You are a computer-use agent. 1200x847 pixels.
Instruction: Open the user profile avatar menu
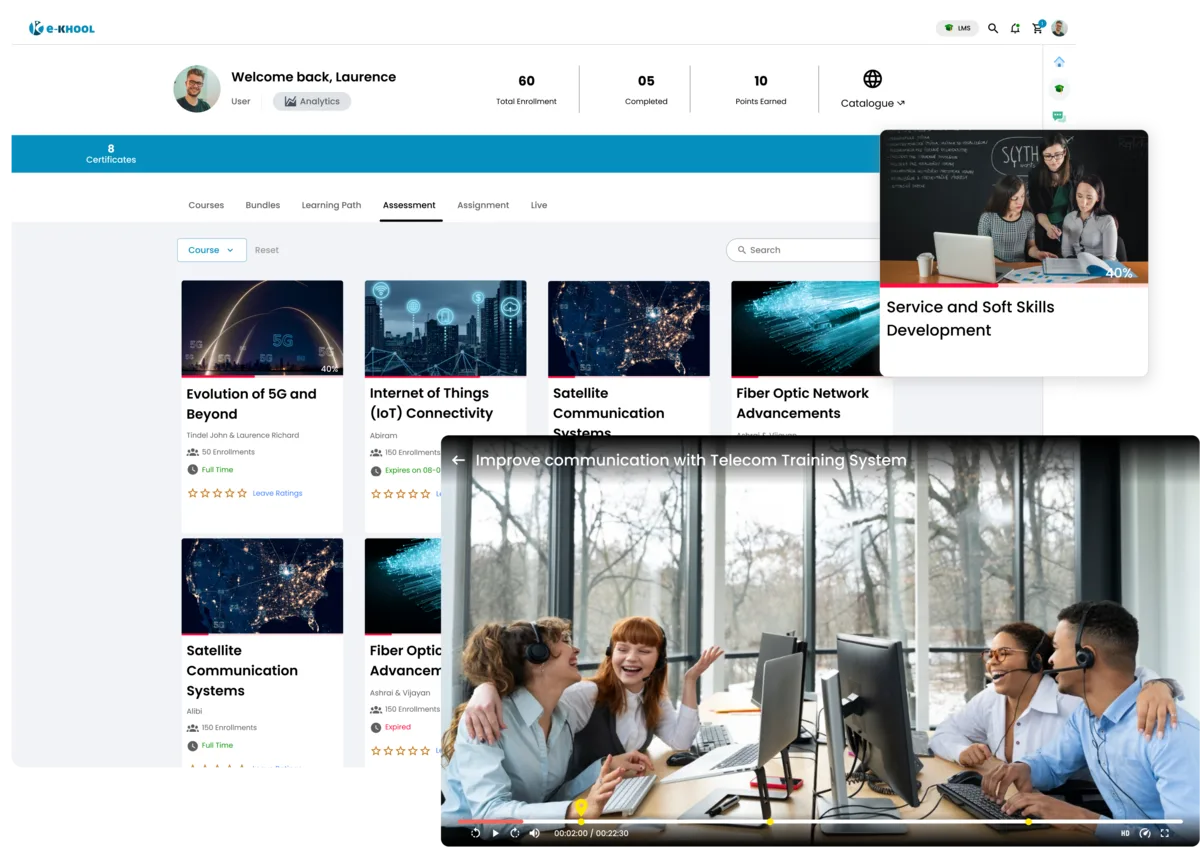click(x=1059, y=29)
